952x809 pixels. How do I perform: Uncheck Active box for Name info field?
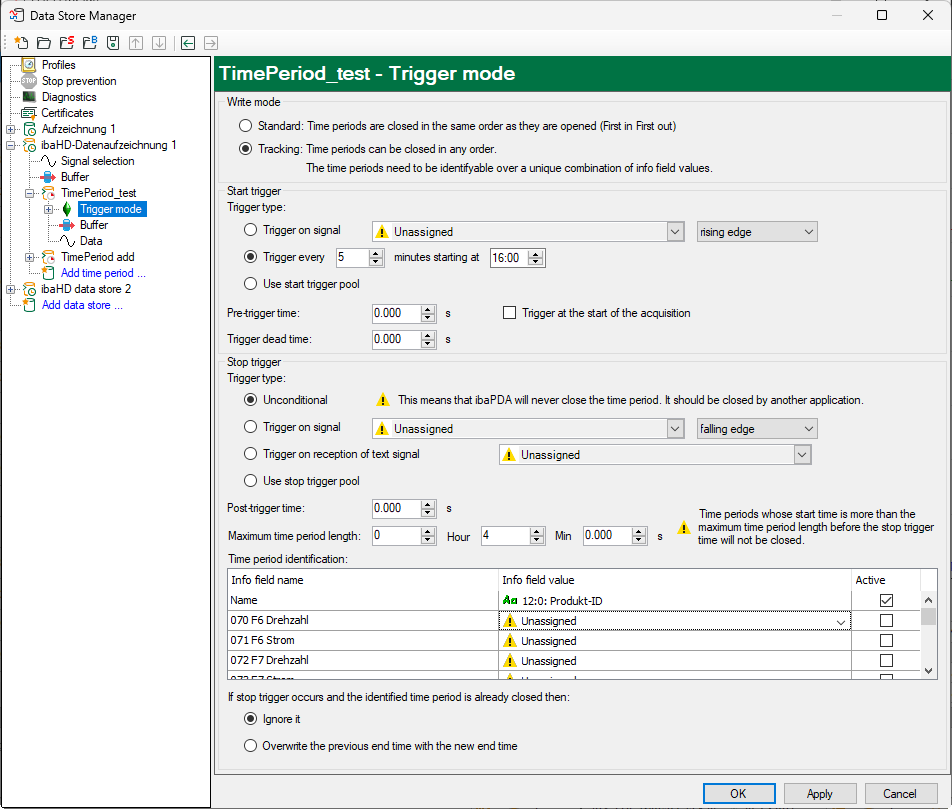point(885,601)
